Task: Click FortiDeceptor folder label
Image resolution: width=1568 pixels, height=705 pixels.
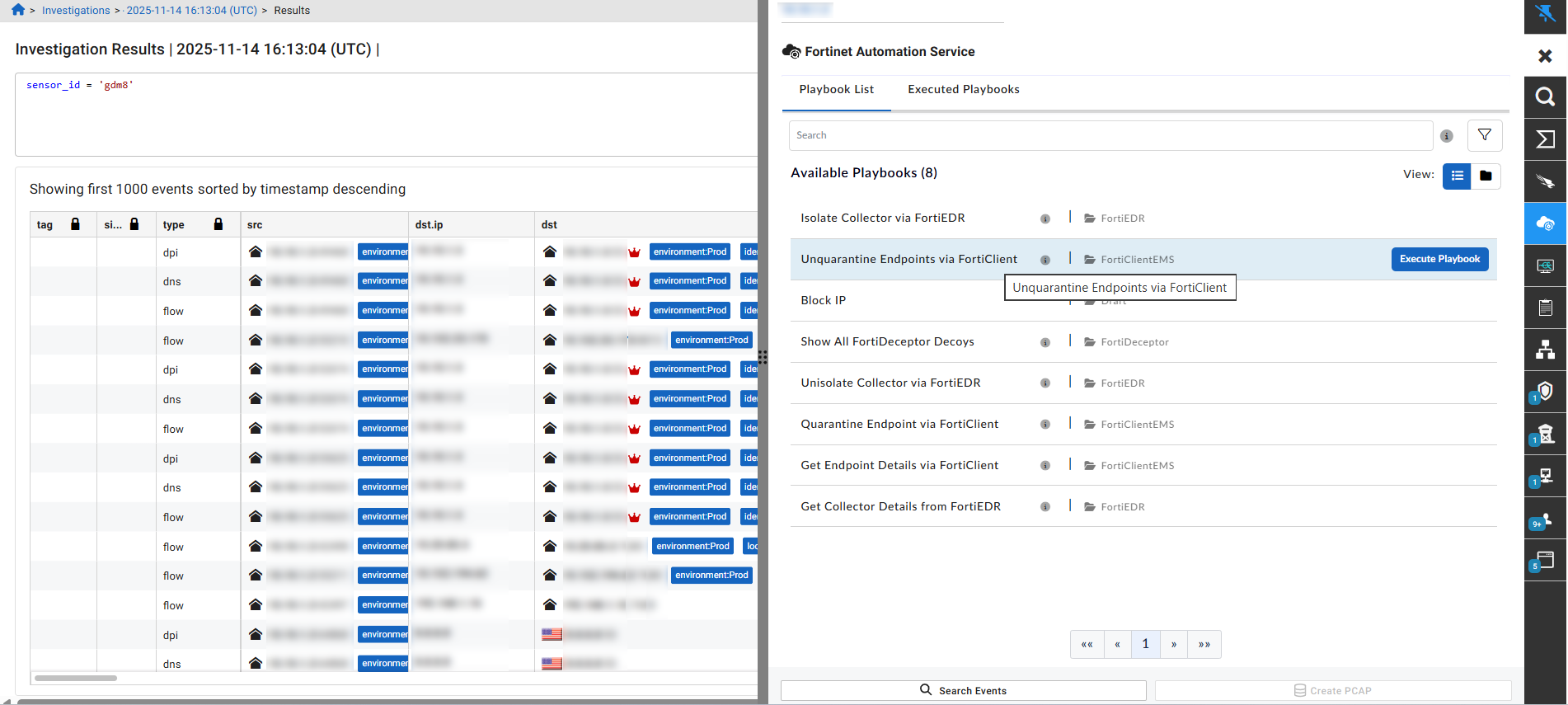Action: 1126,342
